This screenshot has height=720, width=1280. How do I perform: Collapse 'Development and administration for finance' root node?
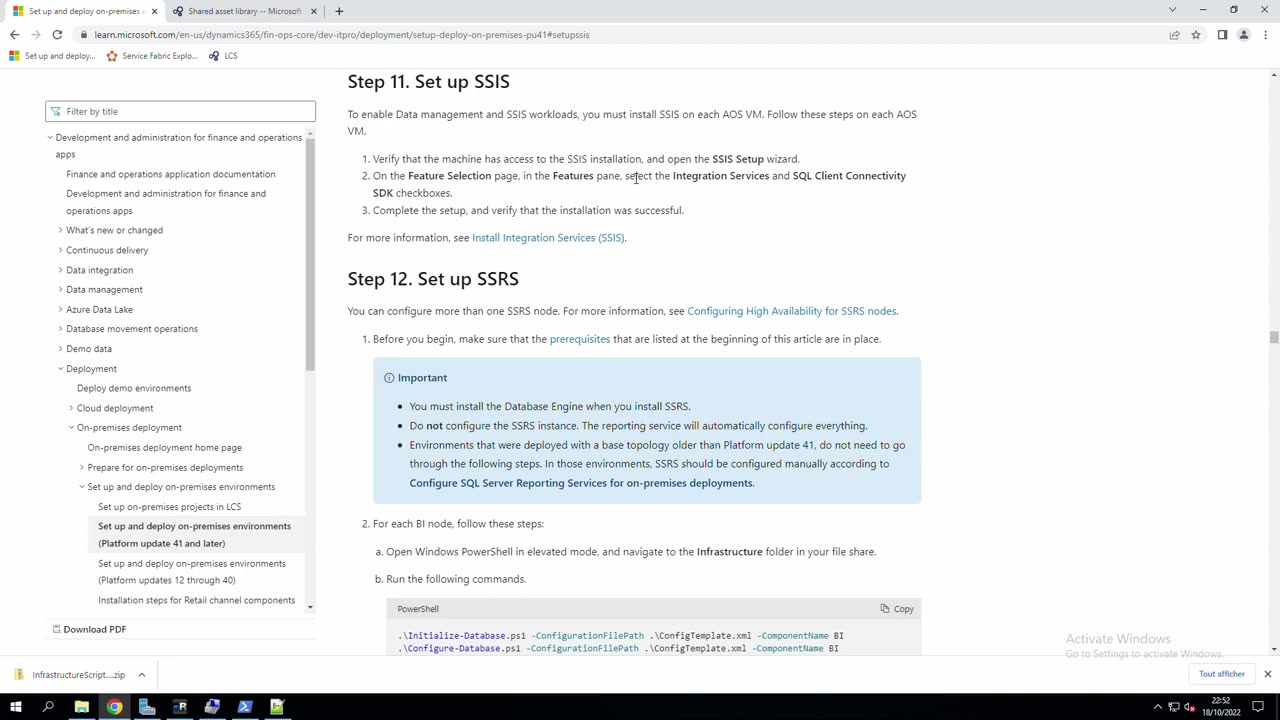(50, 138)
